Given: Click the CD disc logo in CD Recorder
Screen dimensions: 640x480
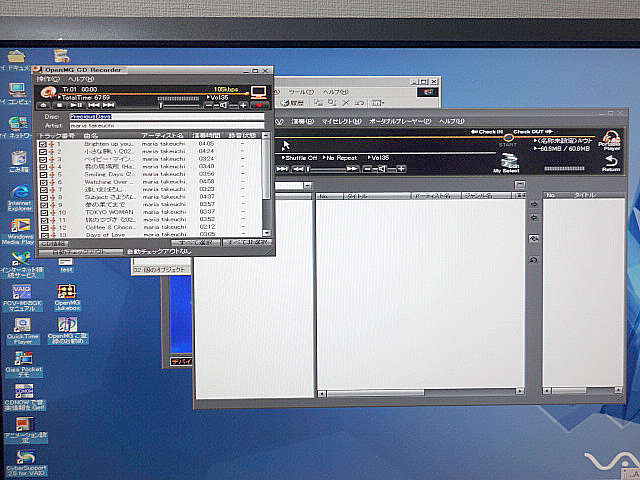Looking at the screenshot, I should [x=48, y=93].
